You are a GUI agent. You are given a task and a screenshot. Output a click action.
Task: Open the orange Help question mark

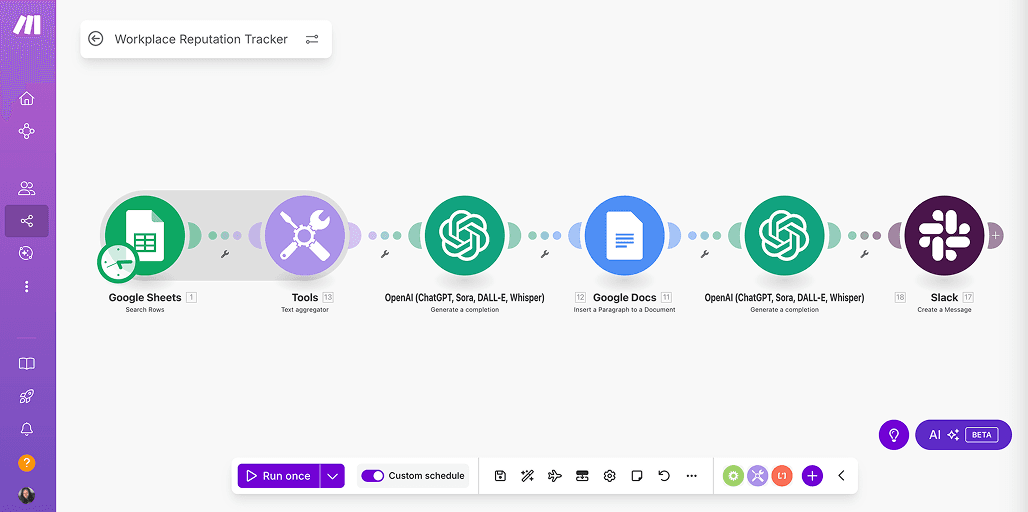(x=26, y=463)
